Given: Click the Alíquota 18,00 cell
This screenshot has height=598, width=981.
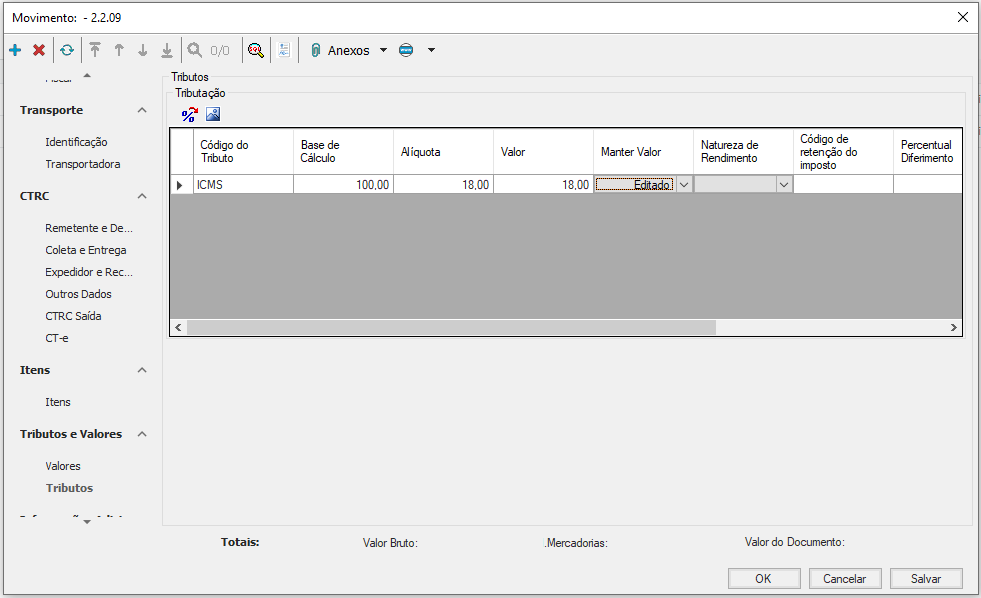Looking at the screenshot, I should (444, 185).
